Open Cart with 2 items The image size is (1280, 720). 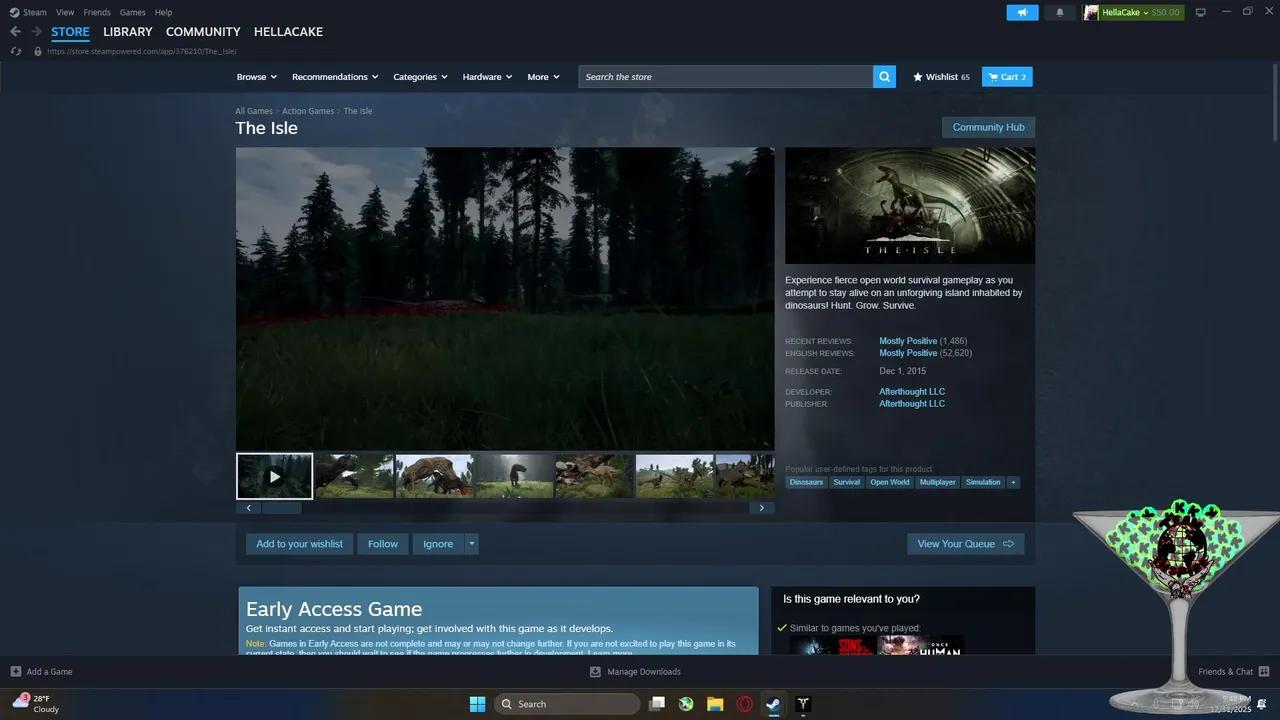point(1007,77)
